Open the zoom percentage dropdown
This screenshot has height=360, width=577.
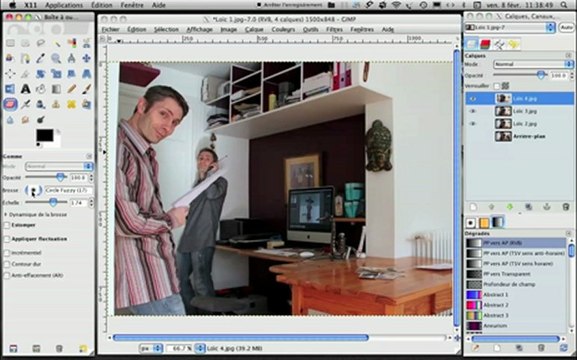[x=200, y=348]
